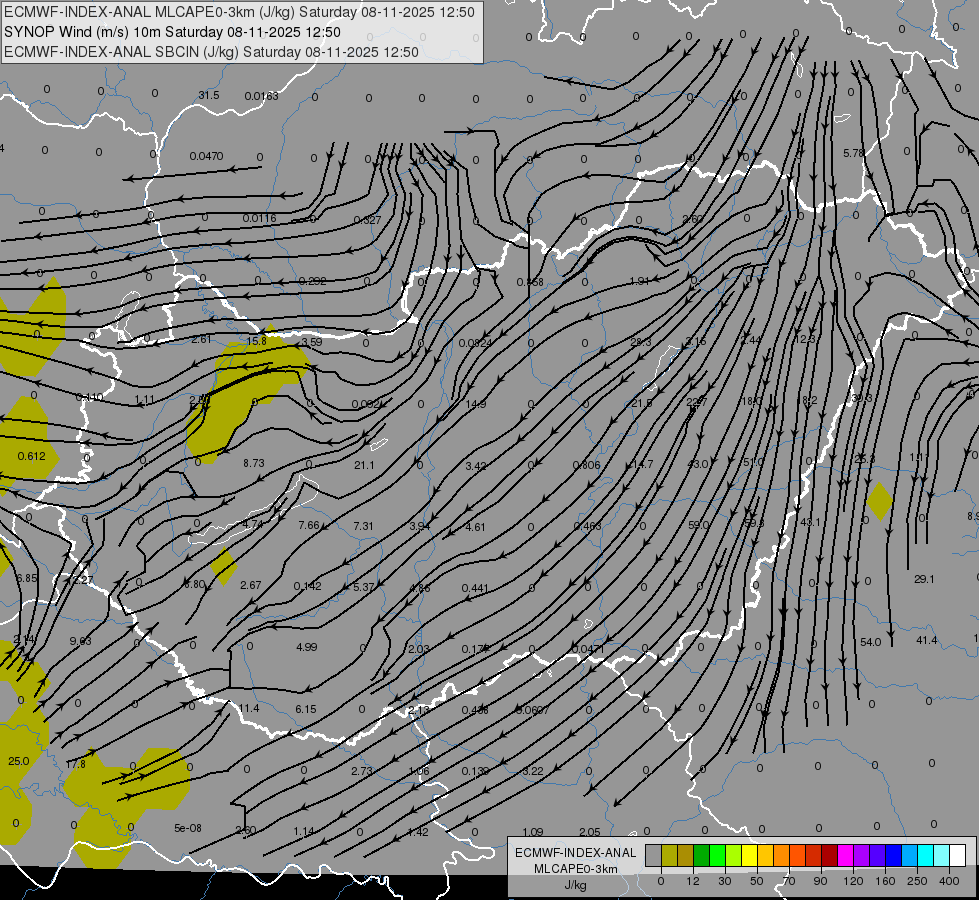
Task: Click the map value 0.612
Action: 31,457
